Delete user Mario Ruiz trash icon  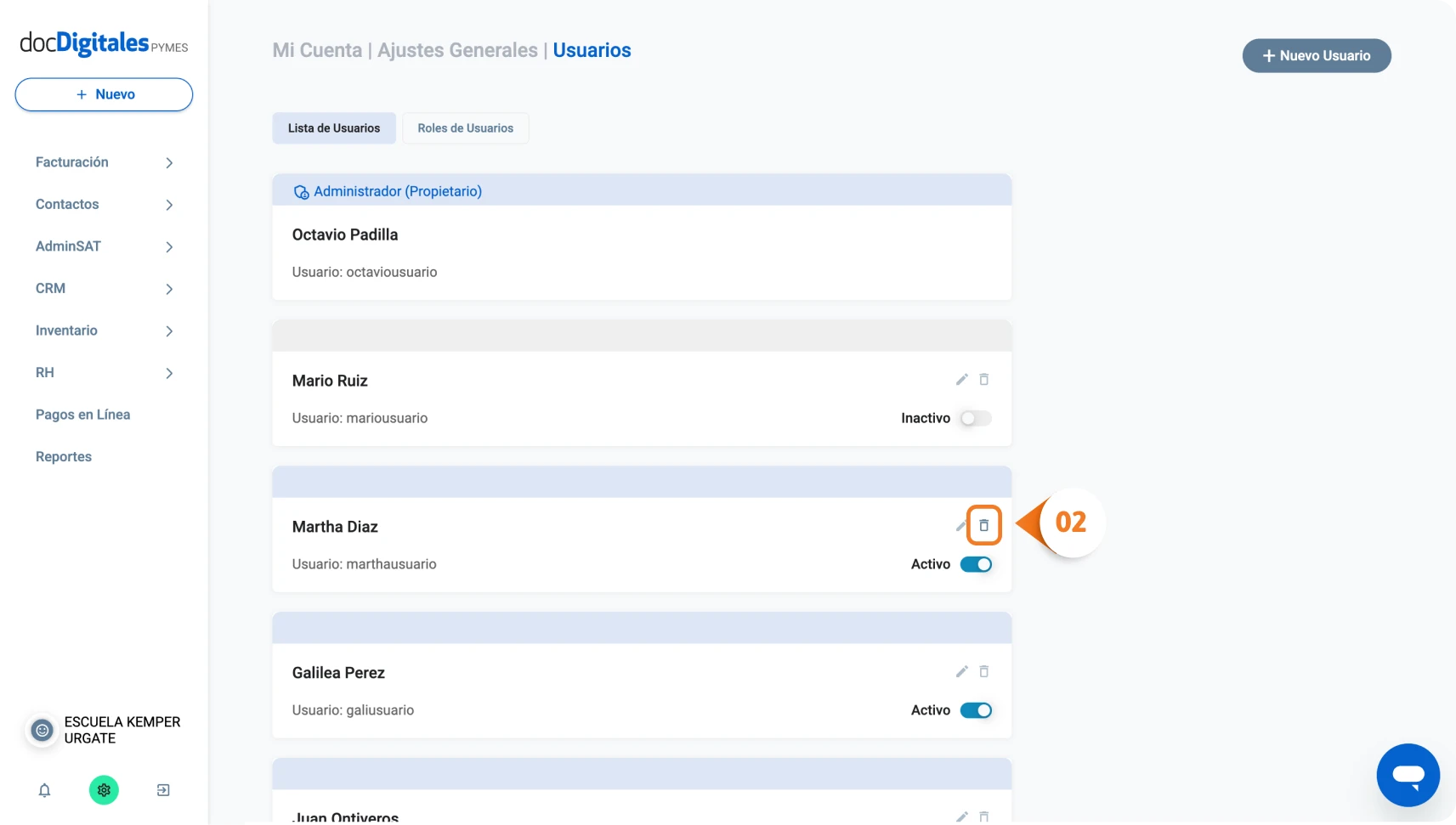click(x=983, y=380)
